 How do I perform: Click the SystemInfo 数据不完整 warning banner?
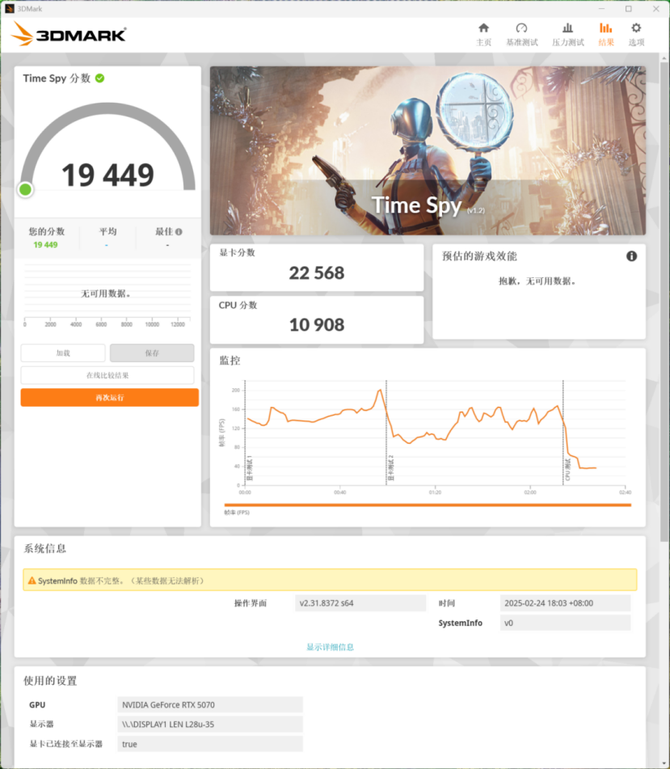330,580
